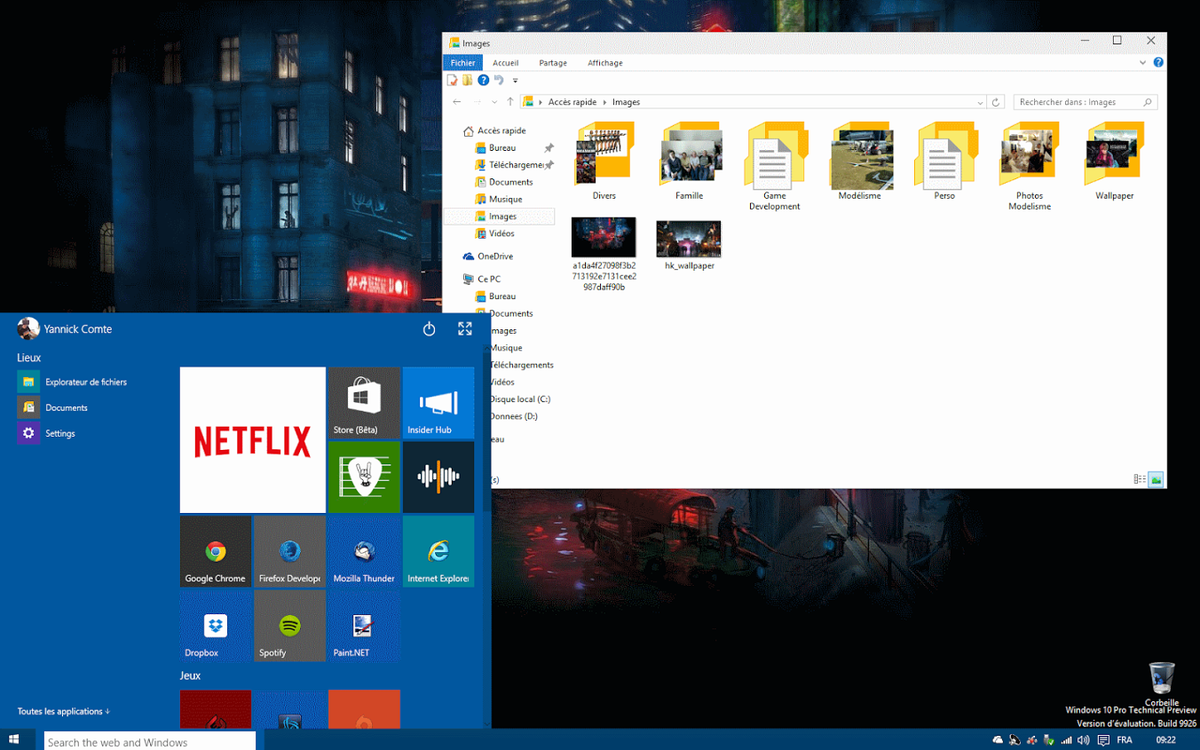Viewport: 1200px width, 750px height.
Task: Open the Accueil ribbon tab
Action: (506, 62)
